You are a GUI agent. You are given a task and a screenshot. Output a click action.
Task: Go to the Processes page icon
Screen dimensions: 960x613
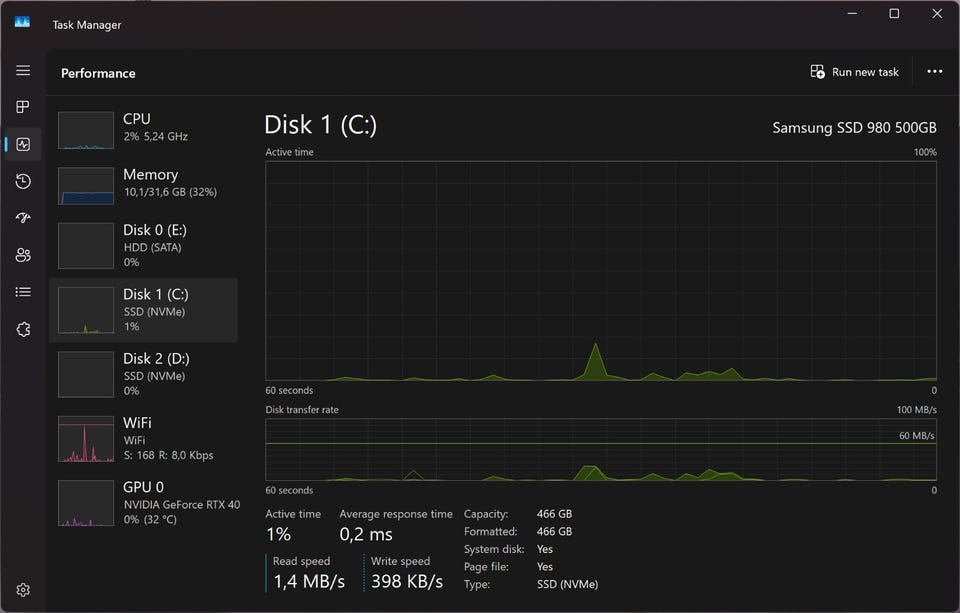click(x=23, y=107)
